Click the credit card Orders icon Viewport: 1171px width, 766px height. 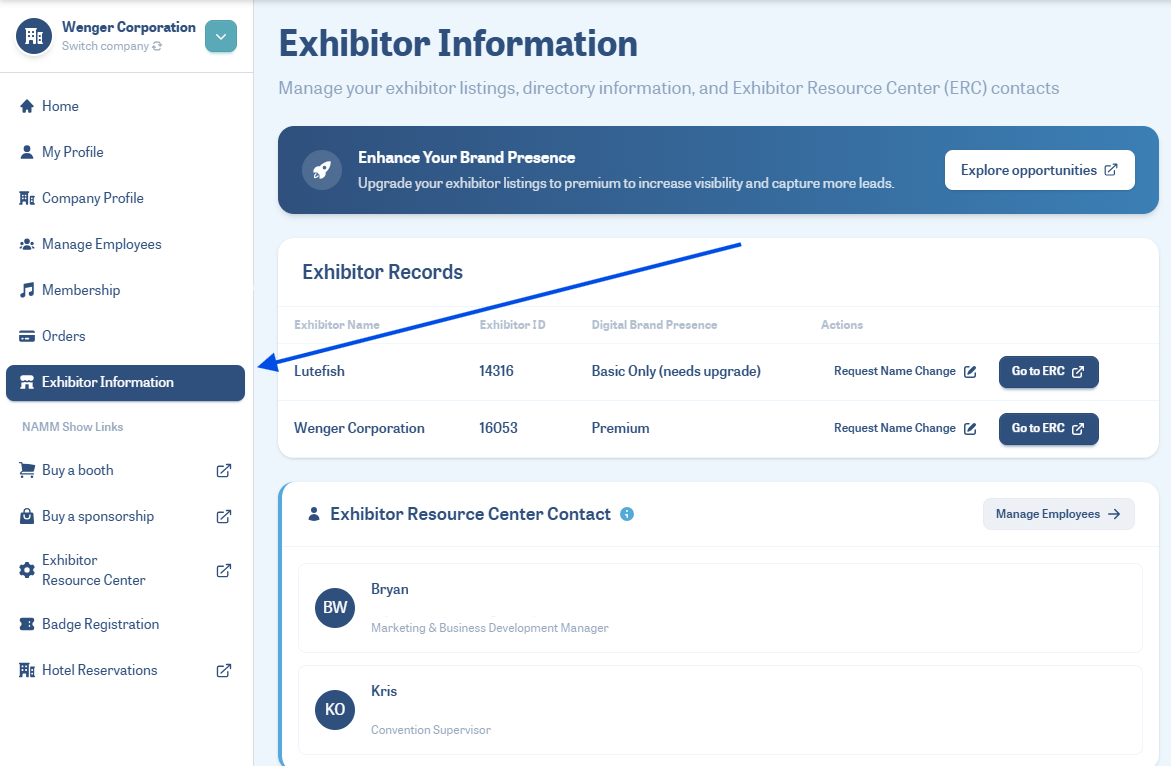pyautogui.click(x=27, y=336)
